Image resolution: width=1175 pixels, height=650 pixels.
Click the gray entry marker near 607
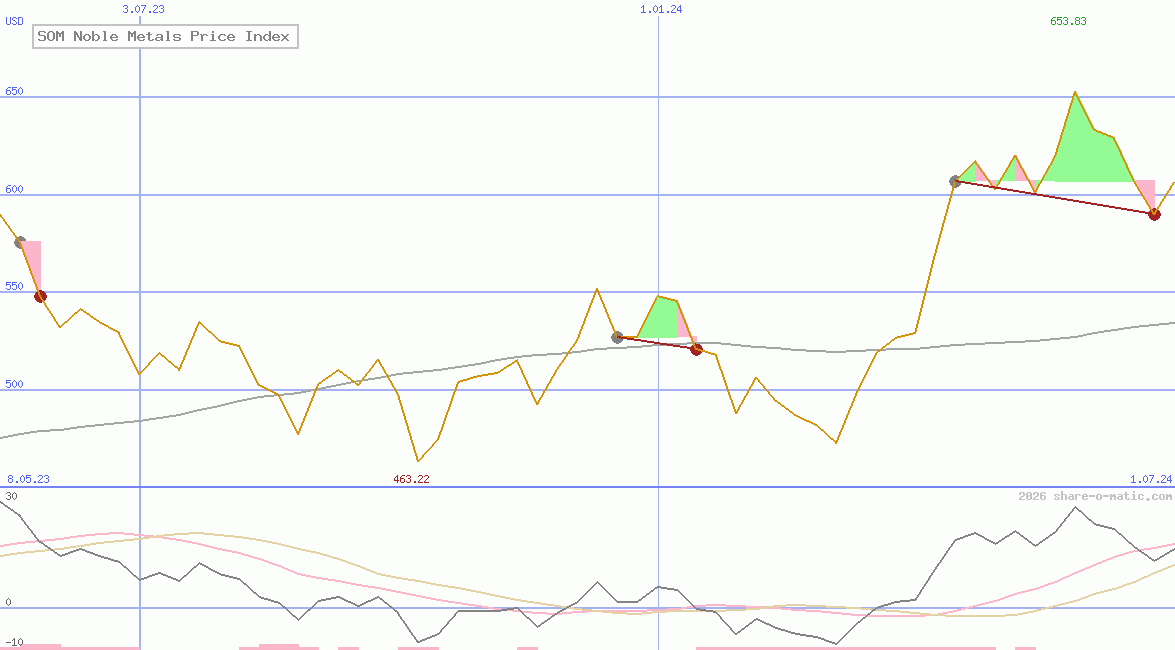(x=955, y=181)
